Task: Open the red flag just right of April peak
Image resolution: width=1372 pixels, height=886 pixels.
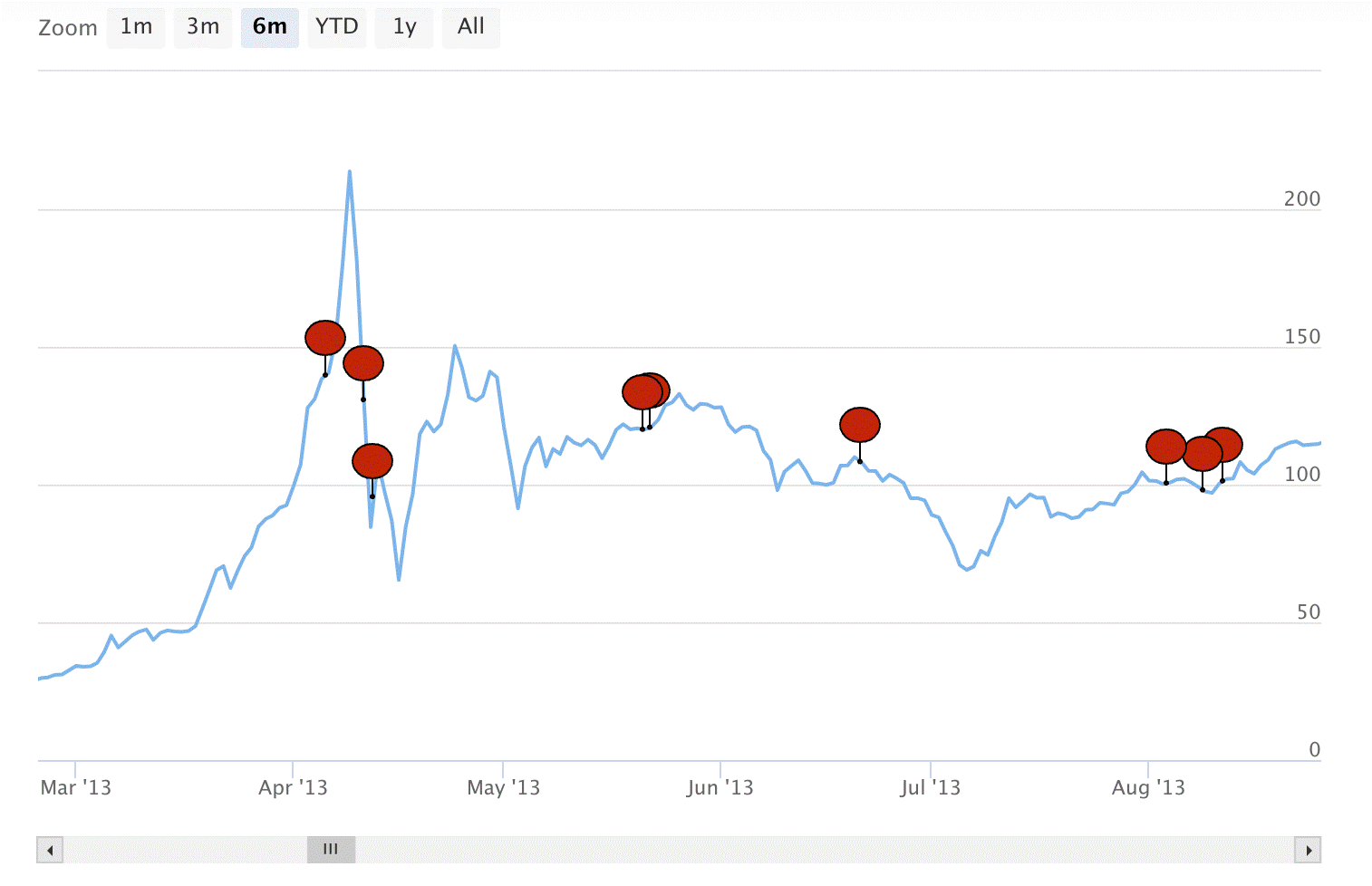Action: coord(363,363)
